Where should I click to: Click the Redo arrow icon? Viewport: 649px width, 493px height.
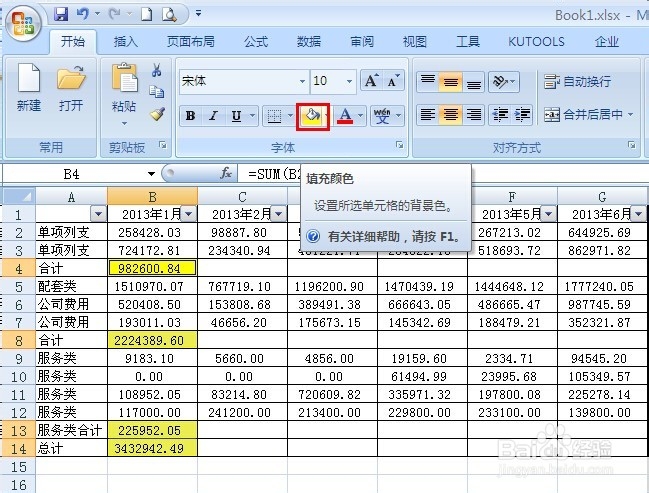(115, 14)
